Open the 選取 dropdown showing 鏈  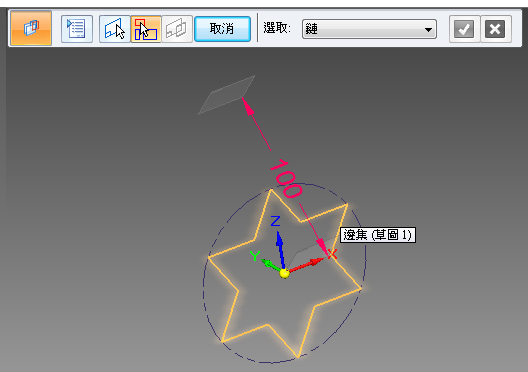click(369, 29)
